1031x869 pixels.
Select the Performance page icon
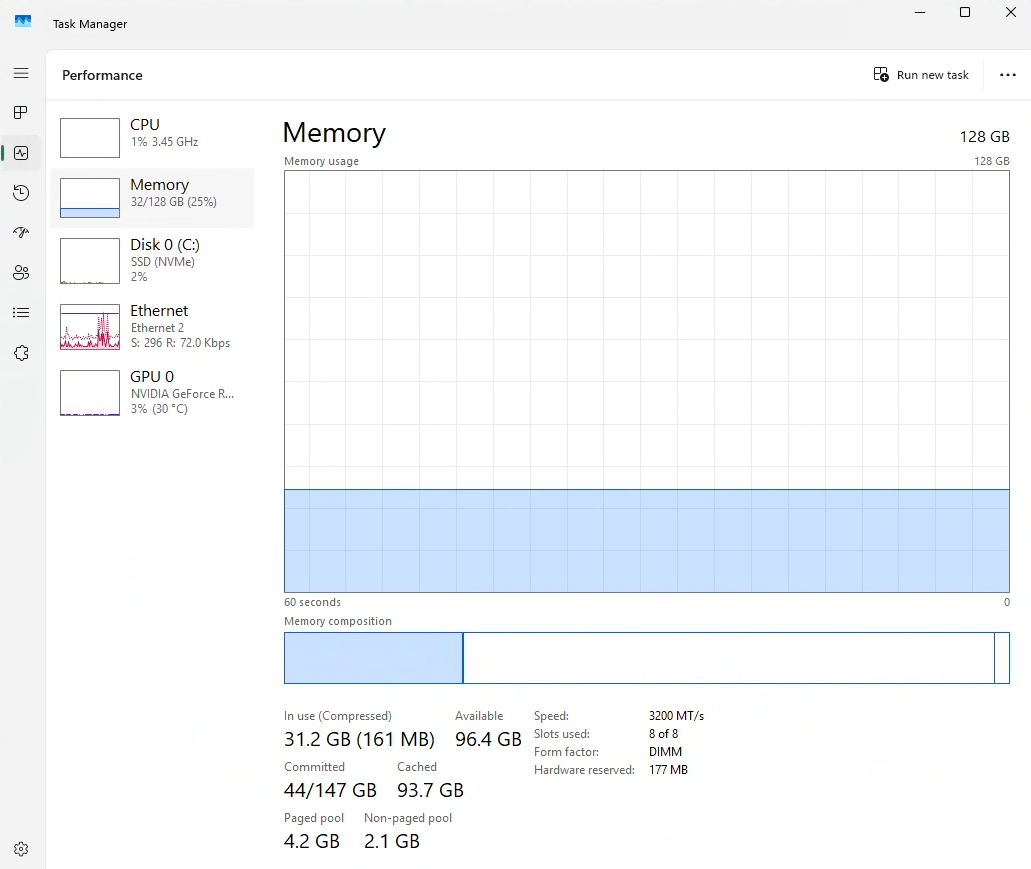(x=21, y=153)
